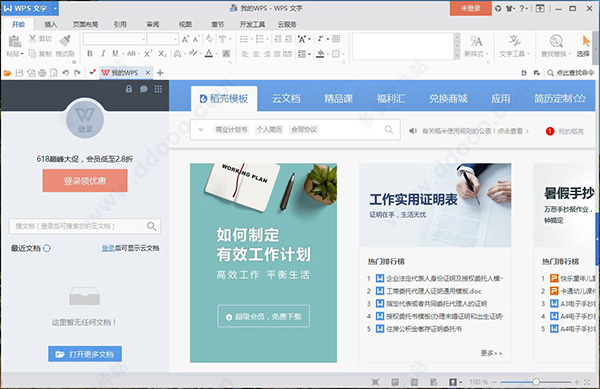
Task: Click the Select arrow tool (选择)
Action: [584, 46]
